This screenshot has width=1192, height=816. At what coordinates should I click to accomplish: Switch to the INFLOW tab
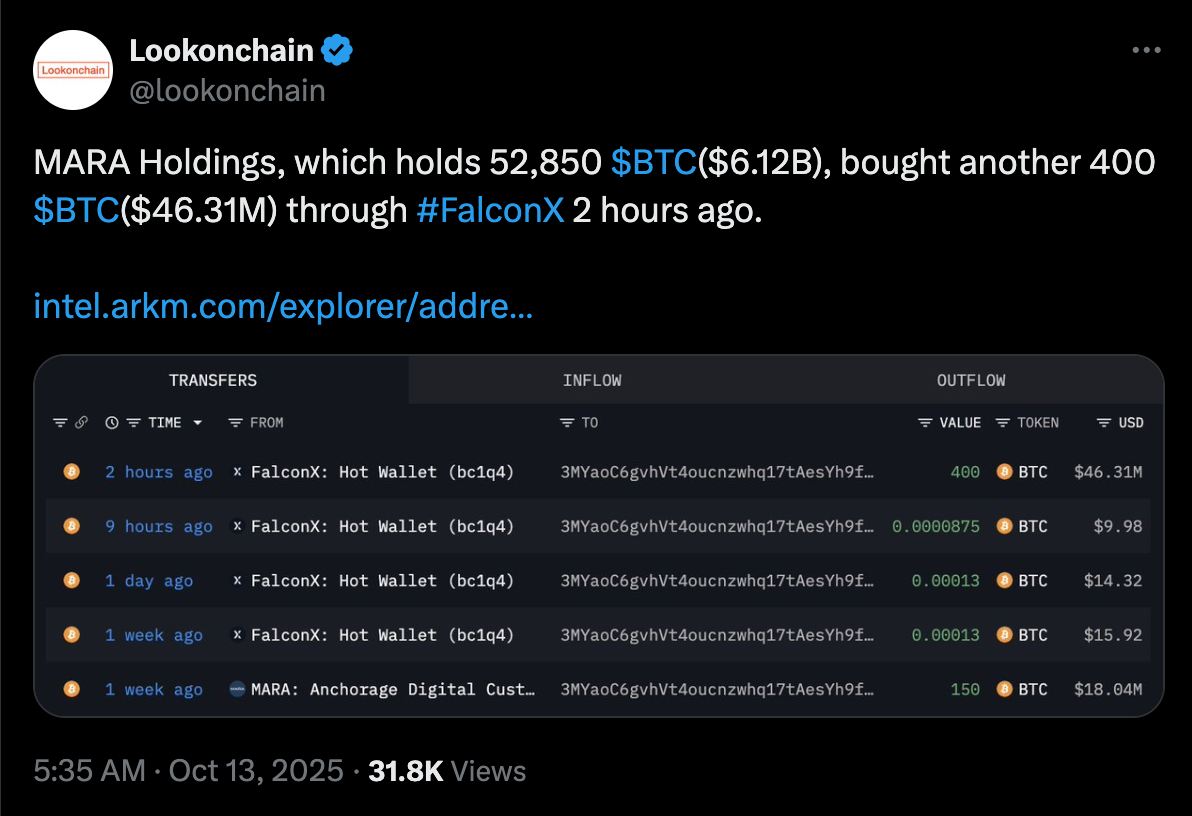point(592,380)
